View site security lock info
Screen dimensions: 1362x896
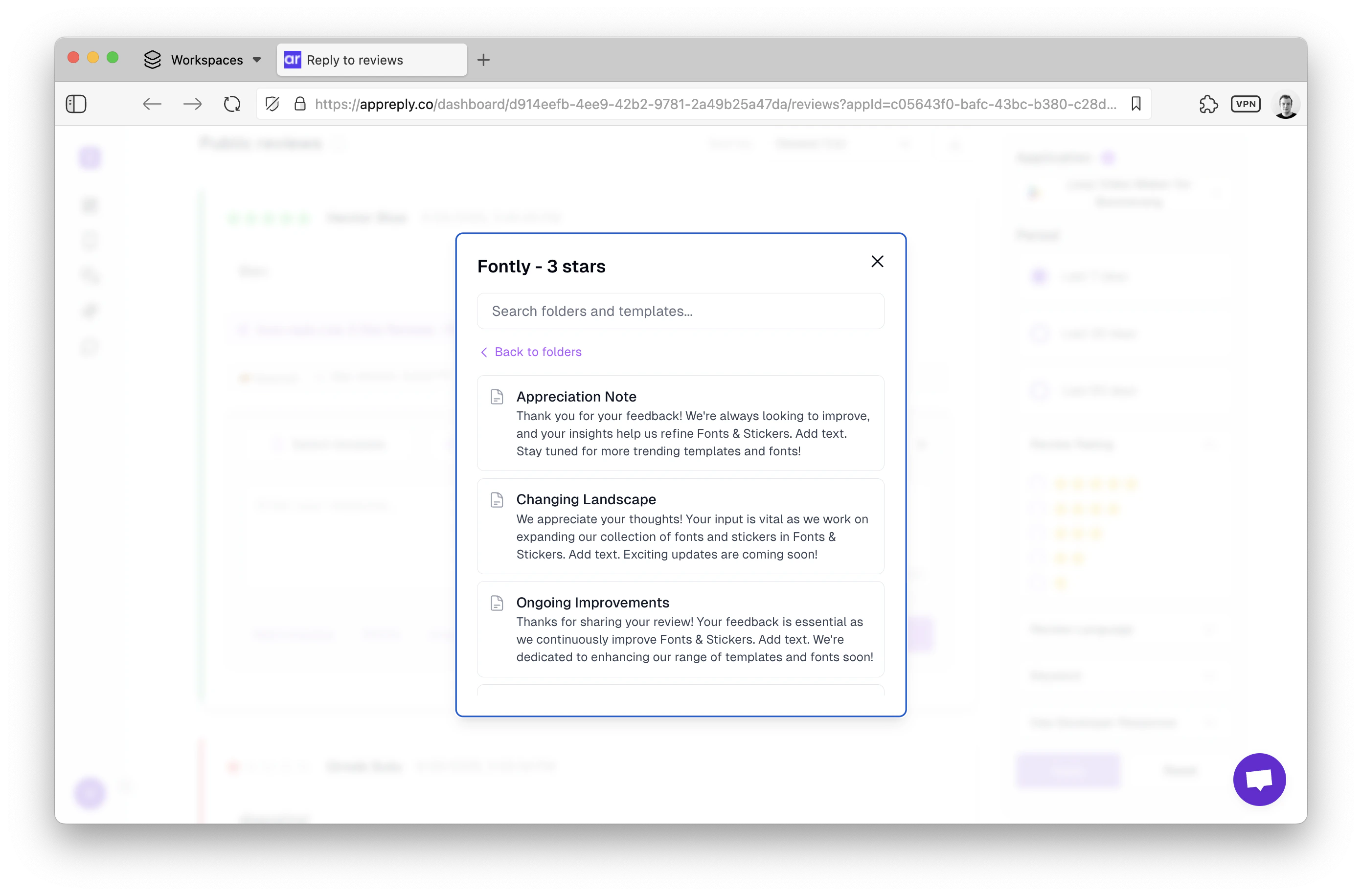[x=300, y=104]
